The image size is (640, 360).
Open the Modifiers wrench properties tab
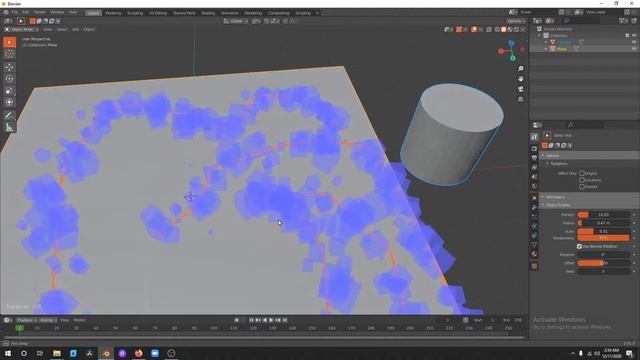click(534, 207)
